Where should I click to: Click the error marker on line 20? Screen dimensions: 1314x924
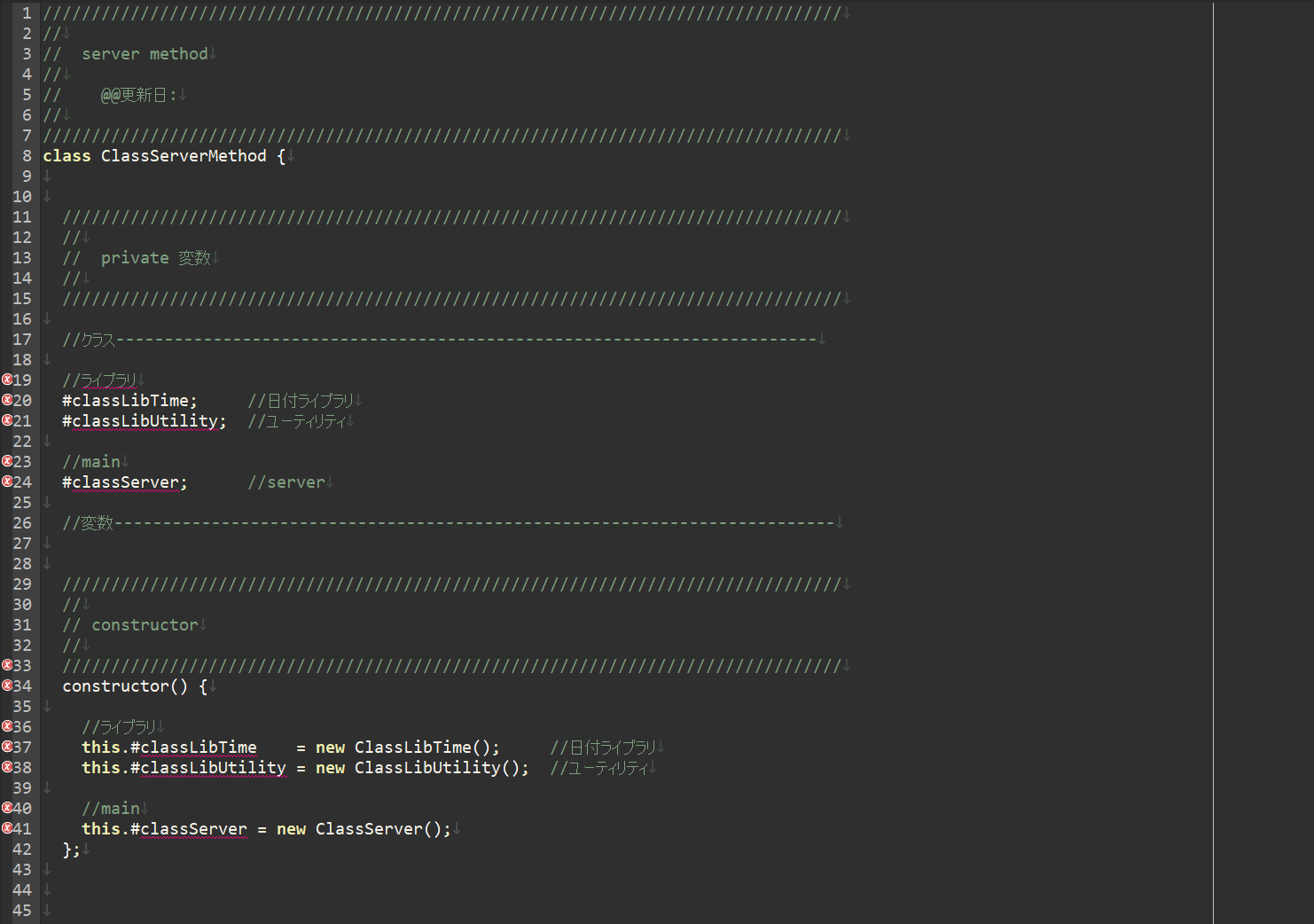pyautogui.click(x=7, y=400)
